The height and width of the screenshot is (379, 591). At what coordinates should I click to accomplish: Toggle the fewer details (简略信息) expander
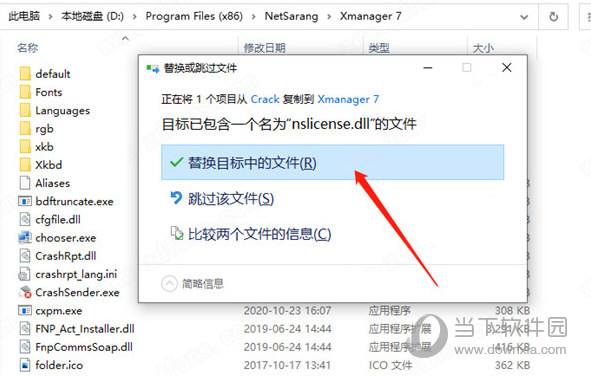pos(193,284)
